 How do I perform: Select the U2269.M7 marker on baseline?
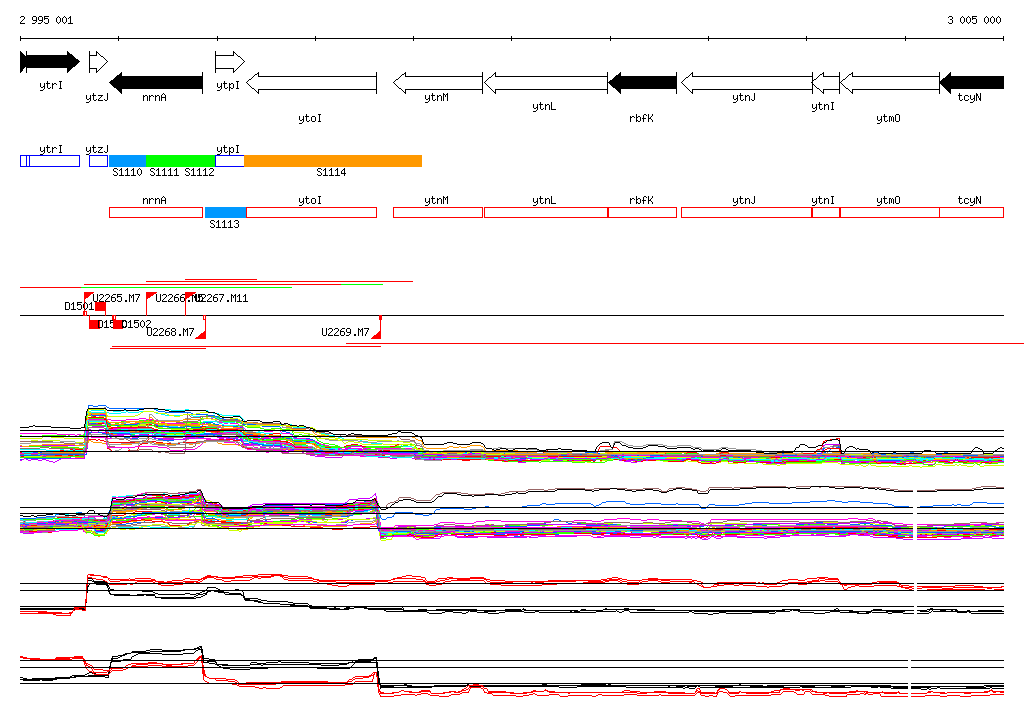coord(377,333)
